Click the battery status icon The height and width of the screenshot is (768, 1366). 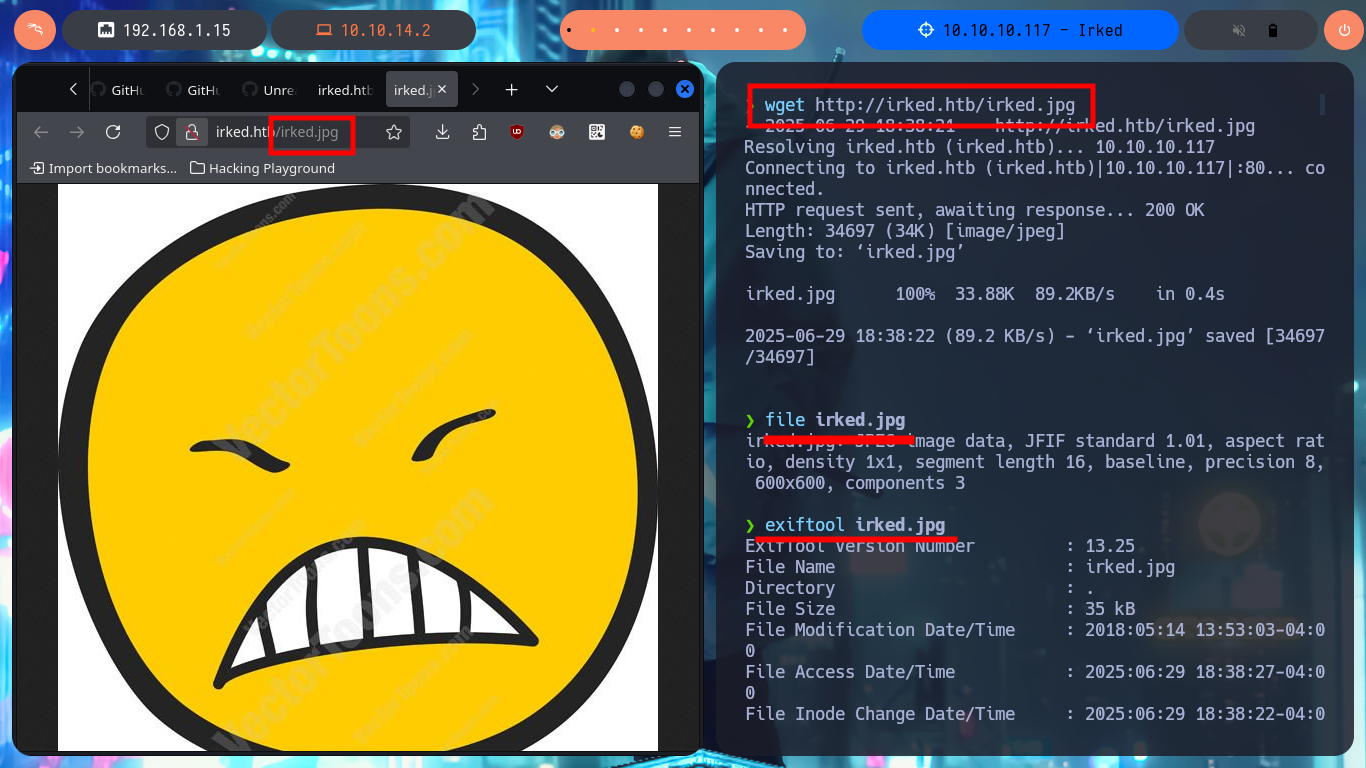(1272, 30)
